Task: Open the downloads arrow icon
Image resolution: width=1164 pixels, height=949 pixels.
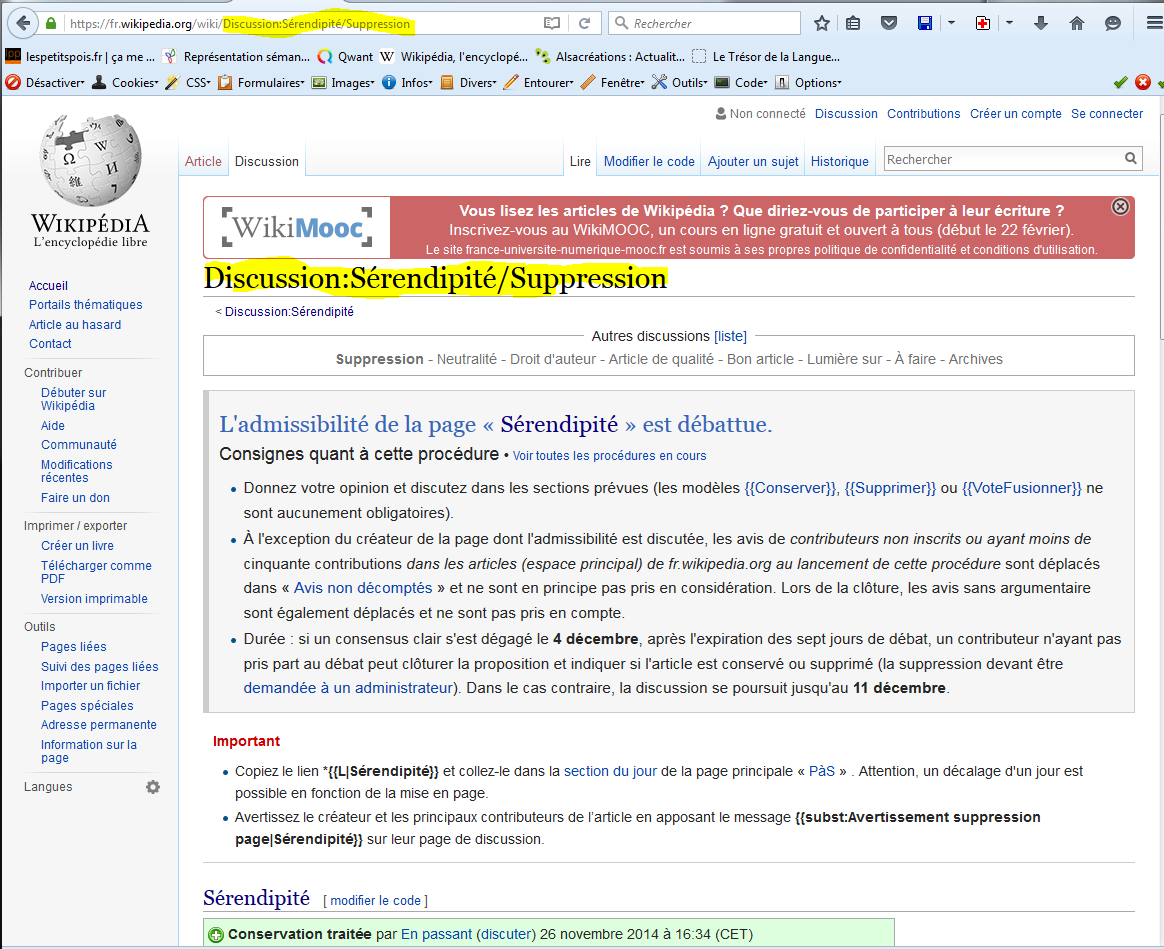Action: [x=1041, y=23]
